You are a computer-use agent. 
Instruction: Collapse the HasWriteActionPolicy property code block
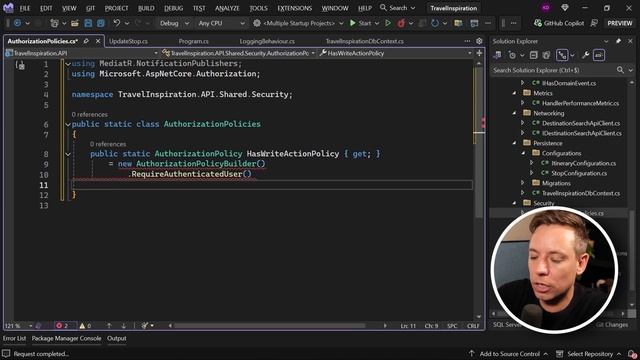pyautogui.click(x=68, y=154)
